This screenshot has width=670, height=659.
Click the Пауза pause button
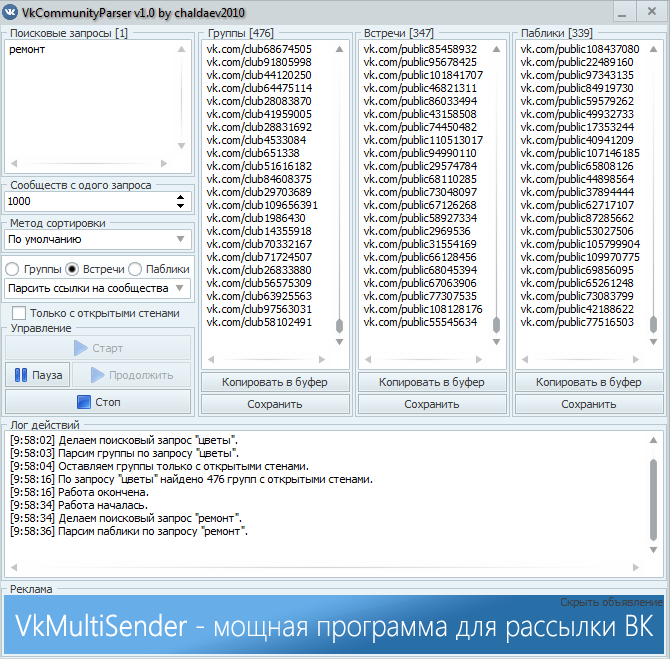coord(38,375)
